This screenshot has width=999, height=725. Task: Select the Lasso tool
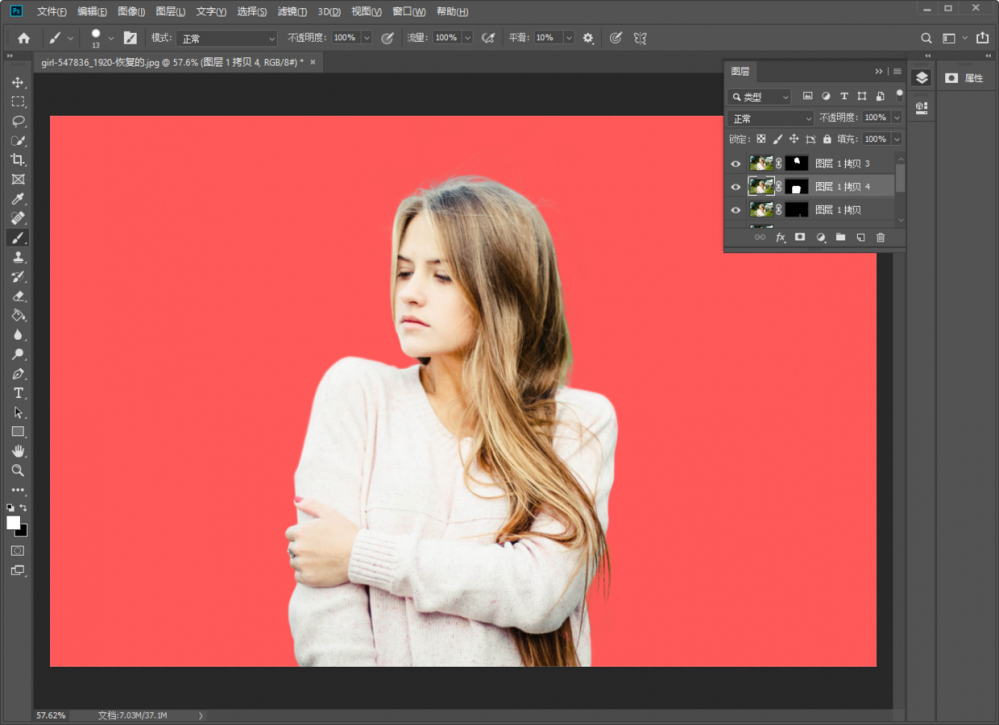click(18, 121)
